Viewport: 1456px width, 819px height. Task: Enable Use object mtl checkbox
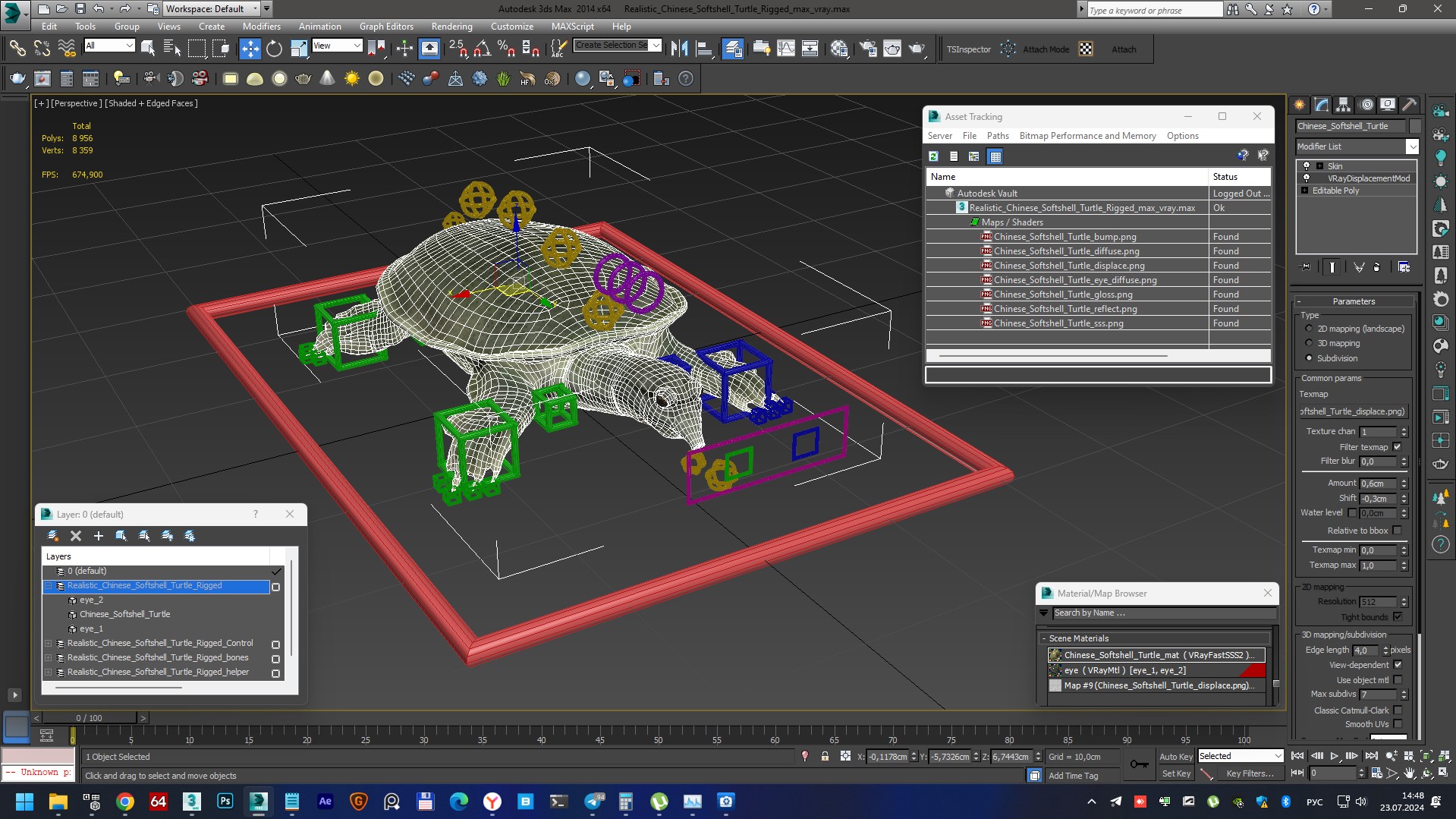[1398, 680]
